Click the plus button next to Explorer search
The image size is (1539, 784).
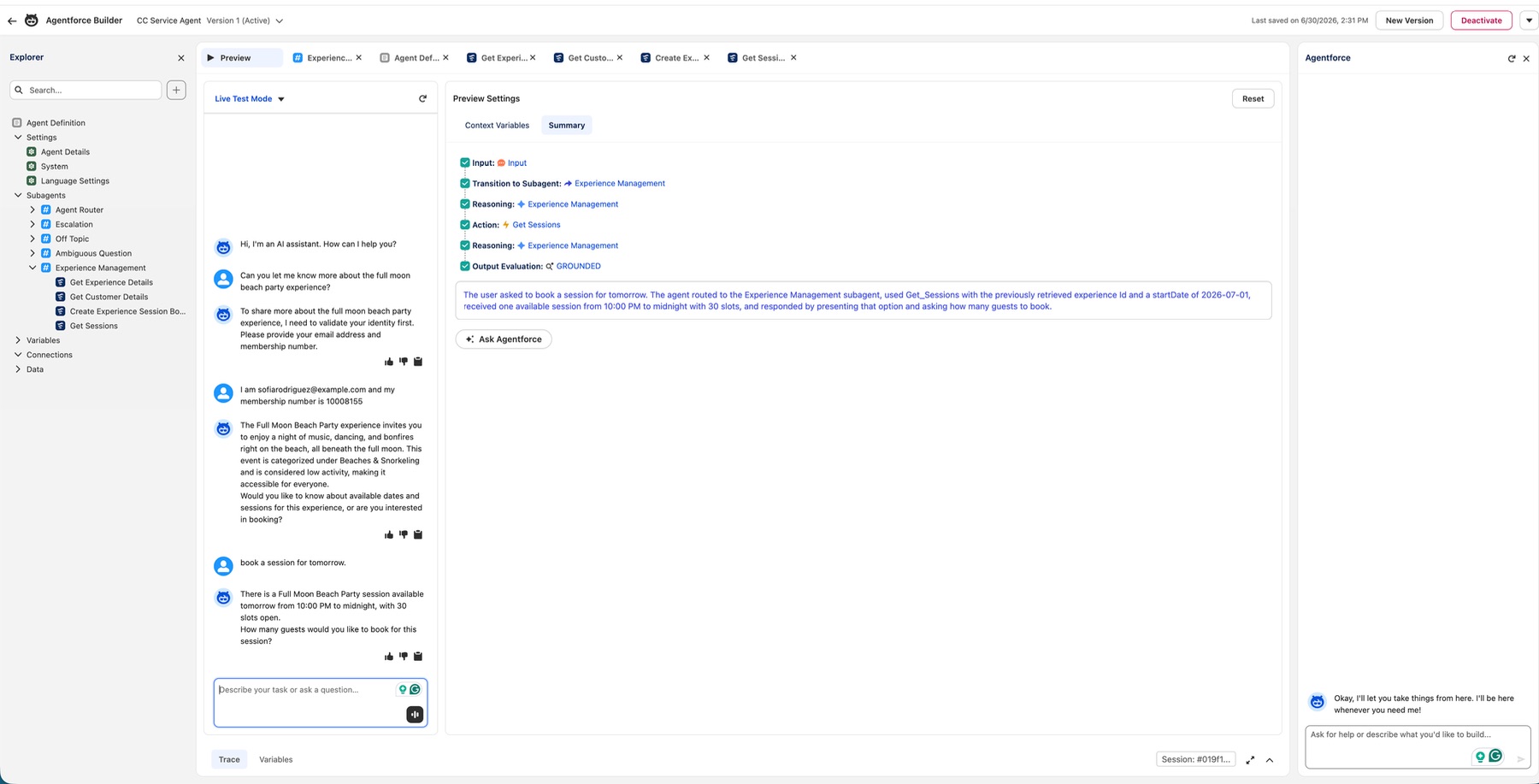tap(176, 90)
